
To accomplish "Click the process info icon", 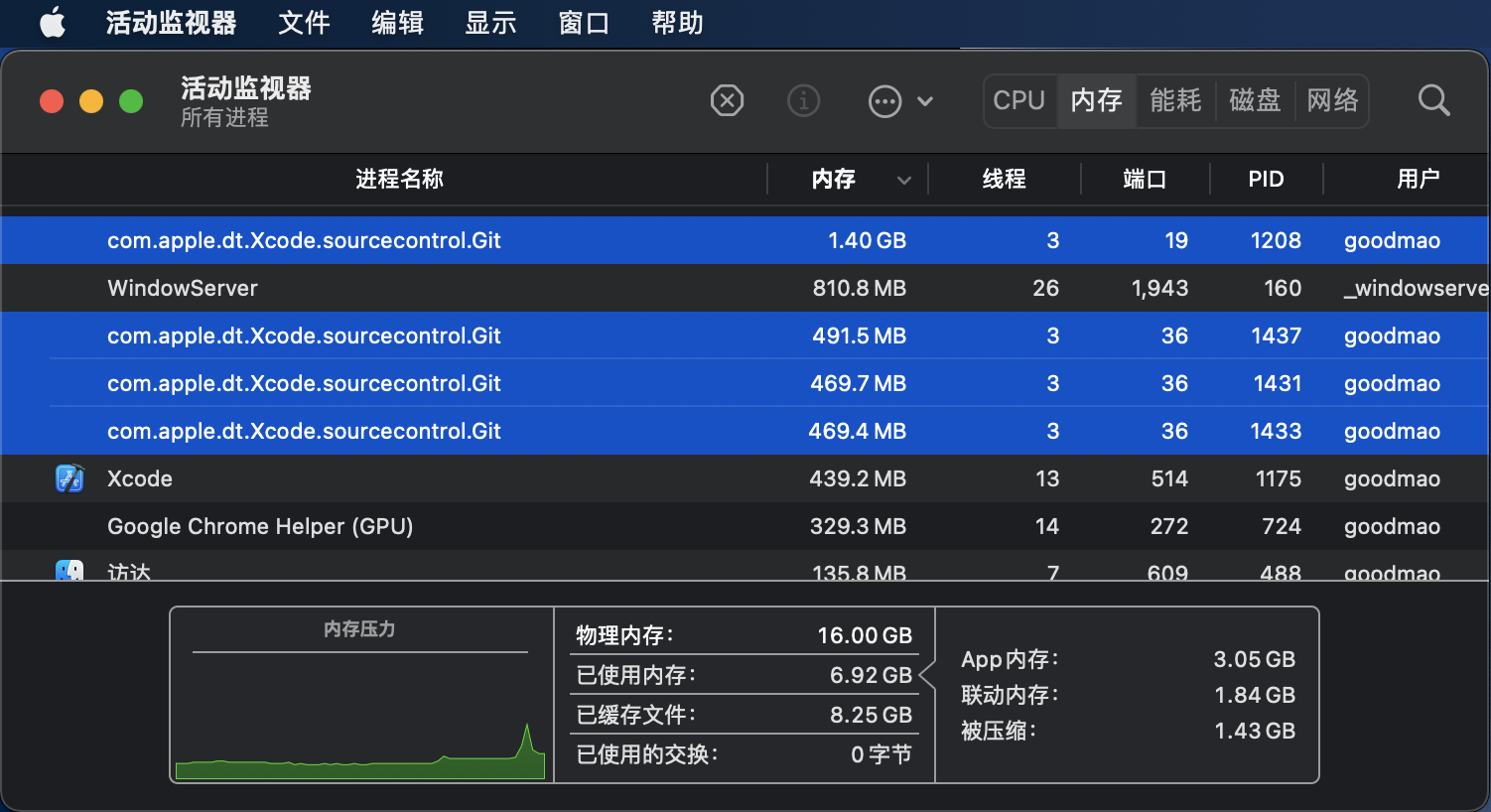I will click(x=804, y=100).
